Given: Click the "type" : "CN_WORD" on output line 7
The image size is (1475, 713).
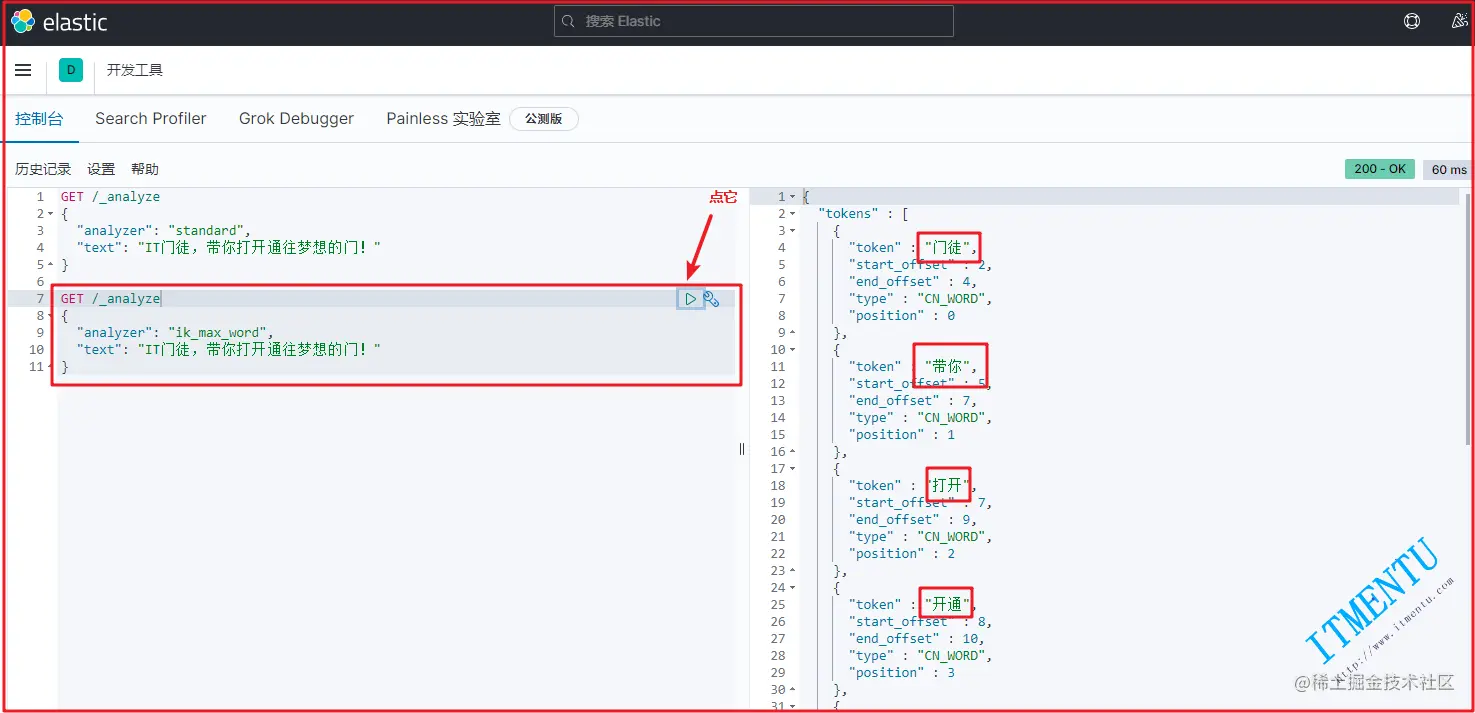Looking at the screenshot, I should pos(920,299).
